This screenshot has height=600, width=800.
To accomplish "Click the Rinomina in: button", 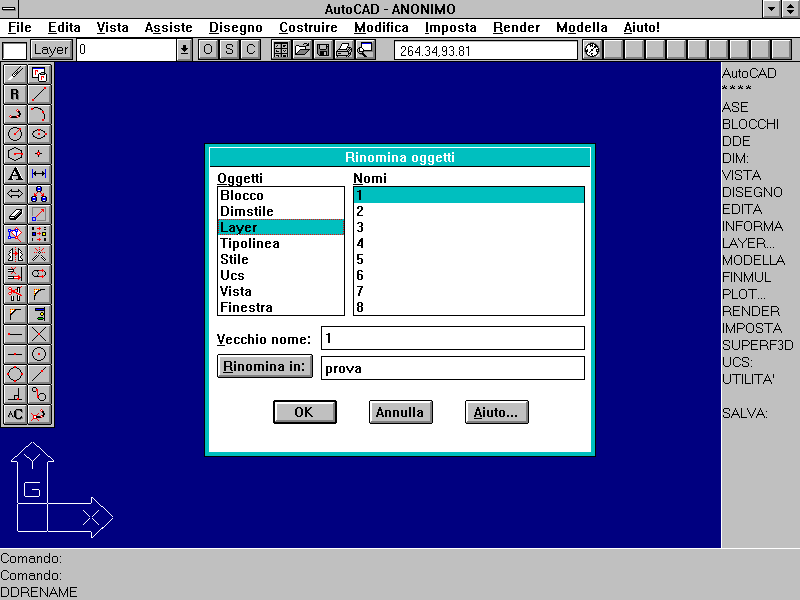I will [x=265, y=366].
